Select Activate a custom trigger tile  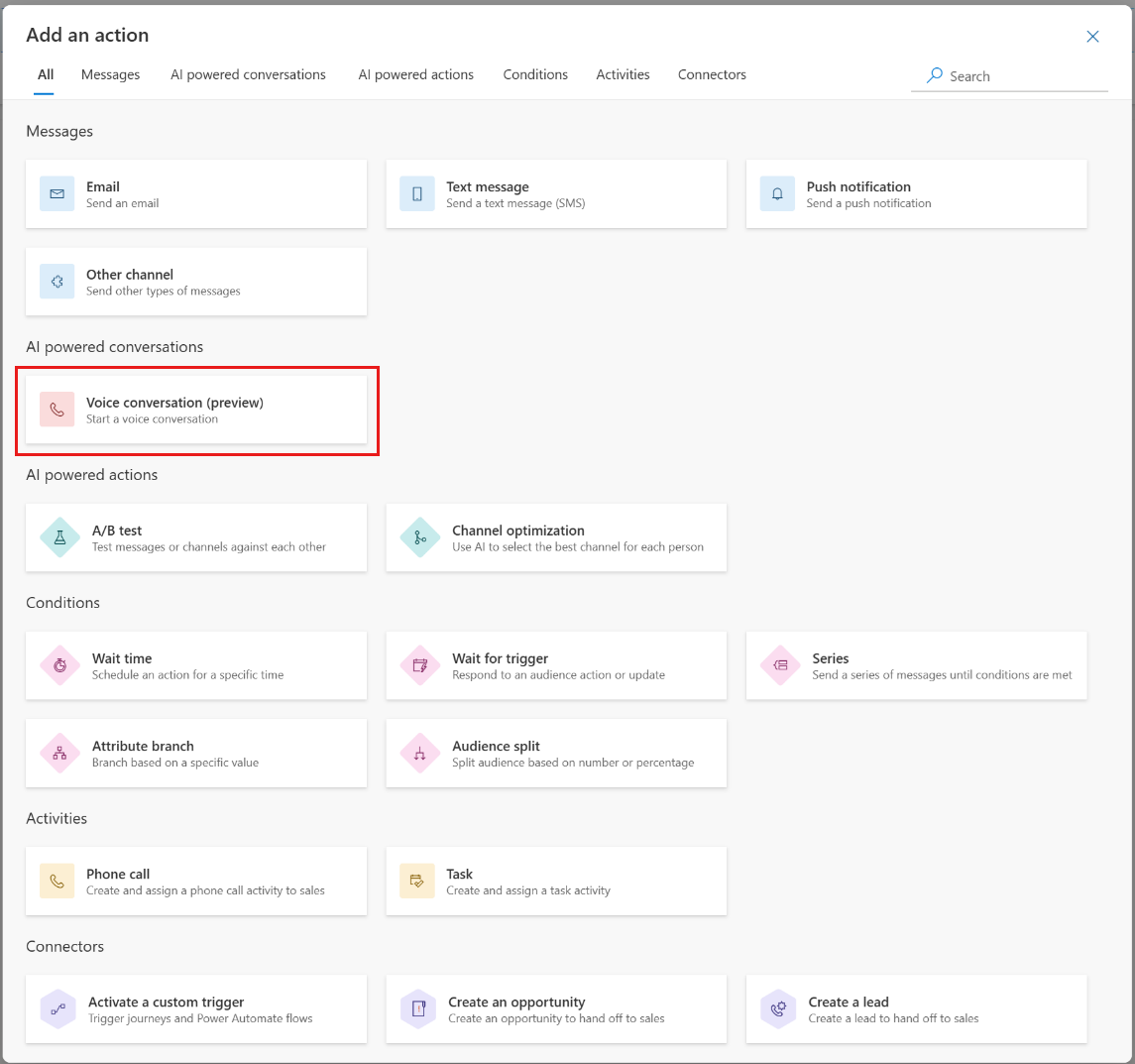click(196, 1009)
